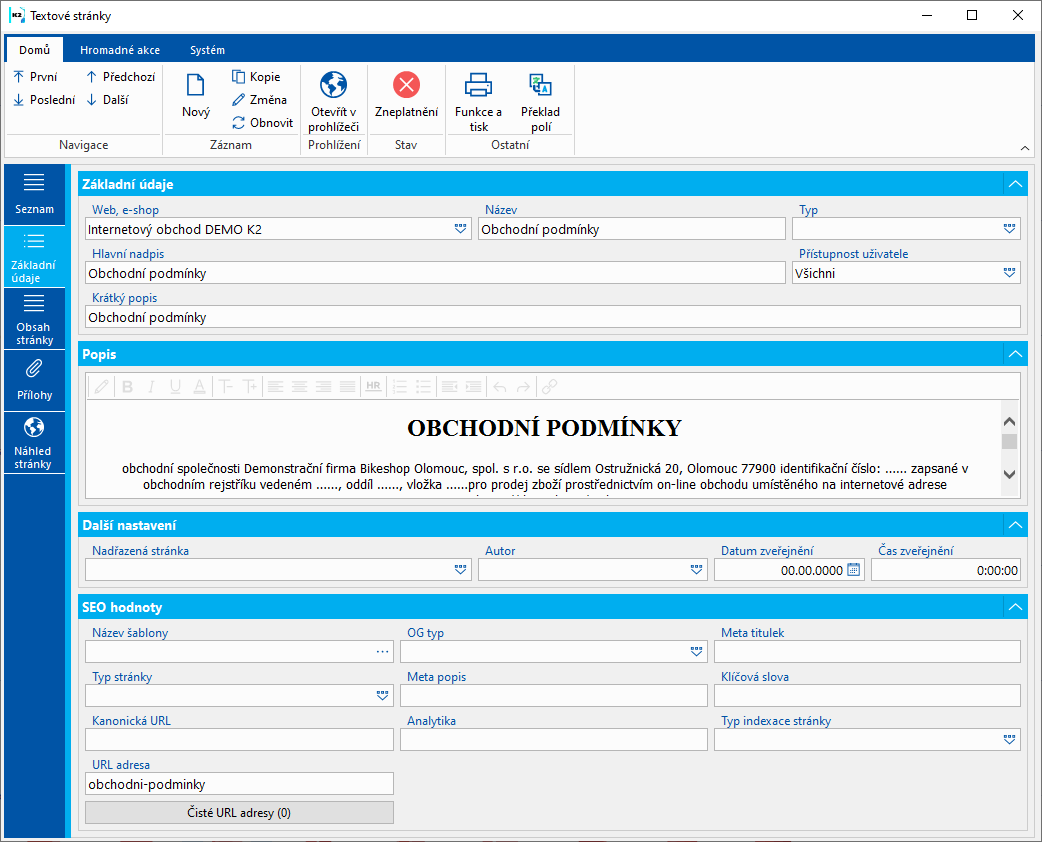1042x842 pixels.
Task: Invalidate the record with Zneplatnění
Action: pyautogui.click(x=406, y=95)
